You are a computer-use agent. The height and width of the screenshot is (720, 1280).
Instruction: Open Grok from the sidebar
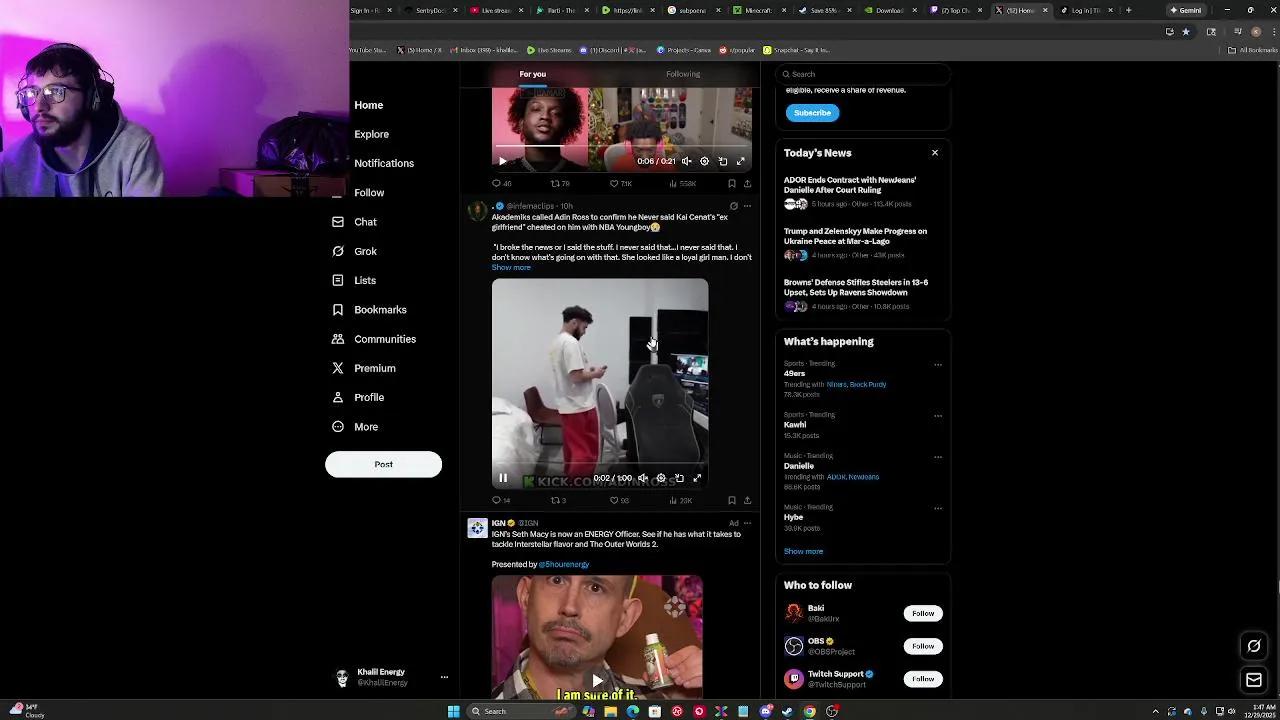point(365,251)
